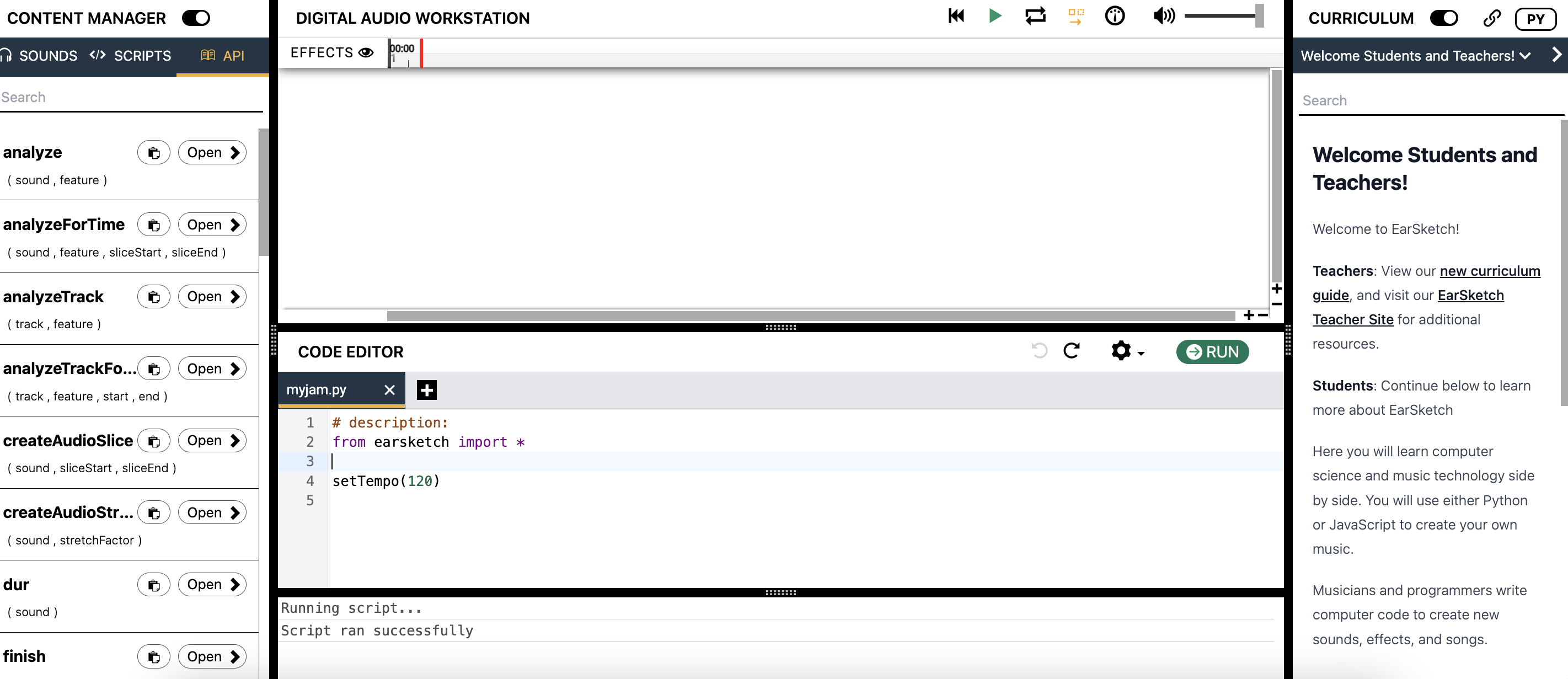Toggle the Effects eye visibility icon

(x=366, y=53)
